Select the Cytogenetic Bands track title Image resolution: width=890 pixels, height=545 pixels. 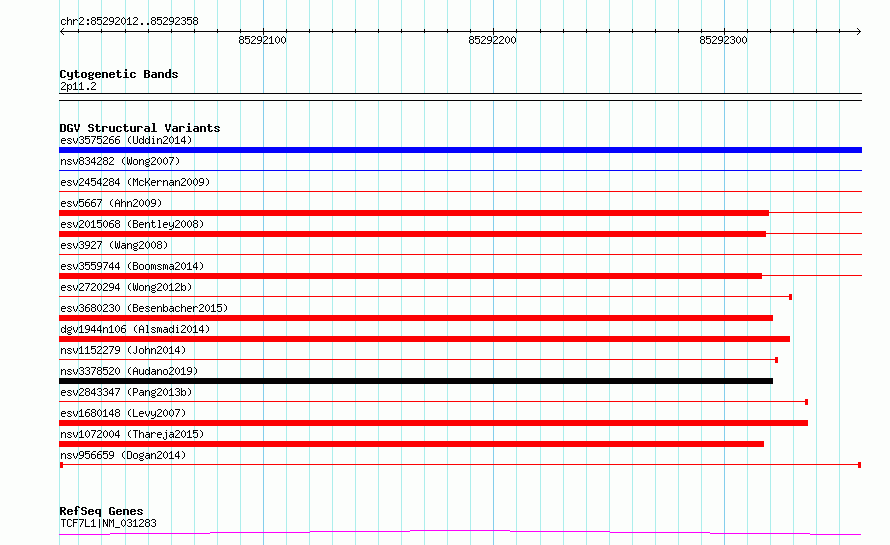click(x=119, y=74)
